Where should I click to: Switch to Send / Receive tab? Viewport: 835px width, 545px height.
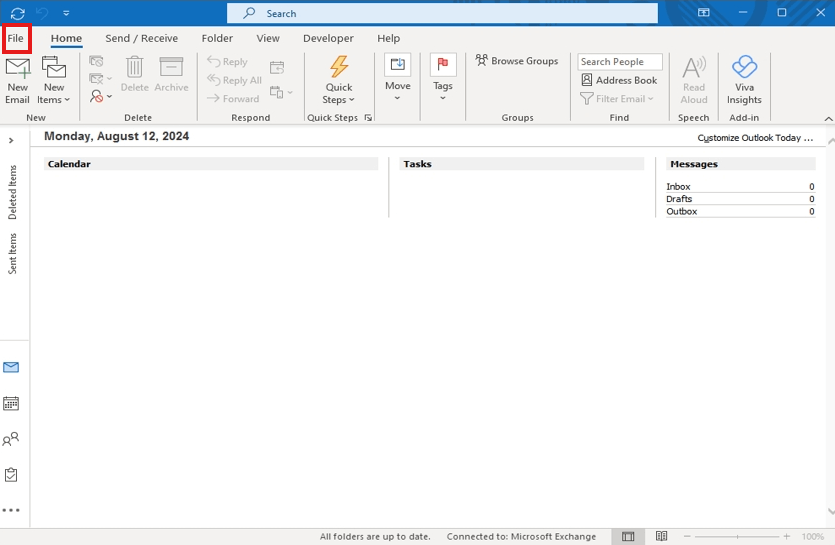pos(142,38)
